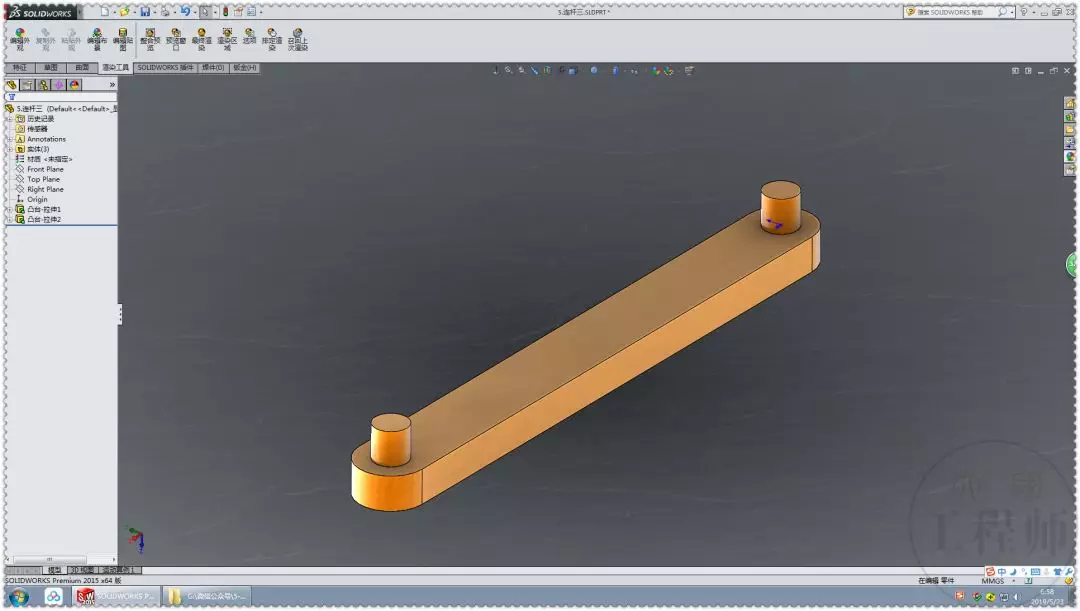Click the New document icon
Image resolution: width=1080 pixels, height=611 pixels.
(x=104, y=12)
